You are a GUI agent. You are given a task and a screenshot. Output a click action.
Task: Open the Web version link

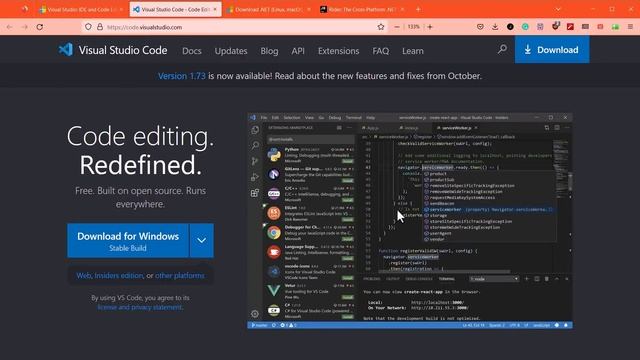[84, 276]
